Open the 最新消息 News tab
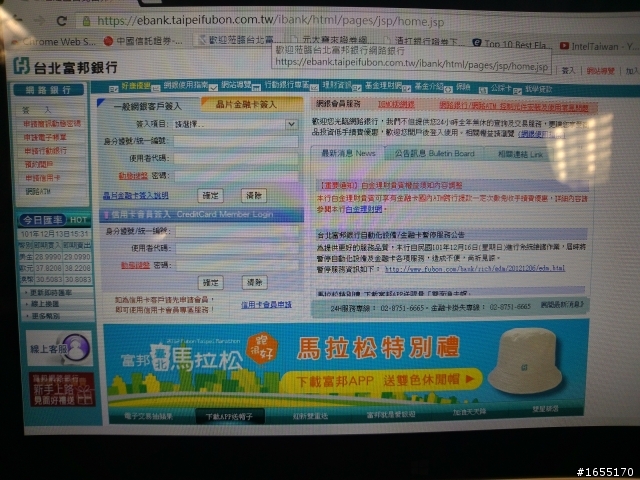 tap(348, 153)
